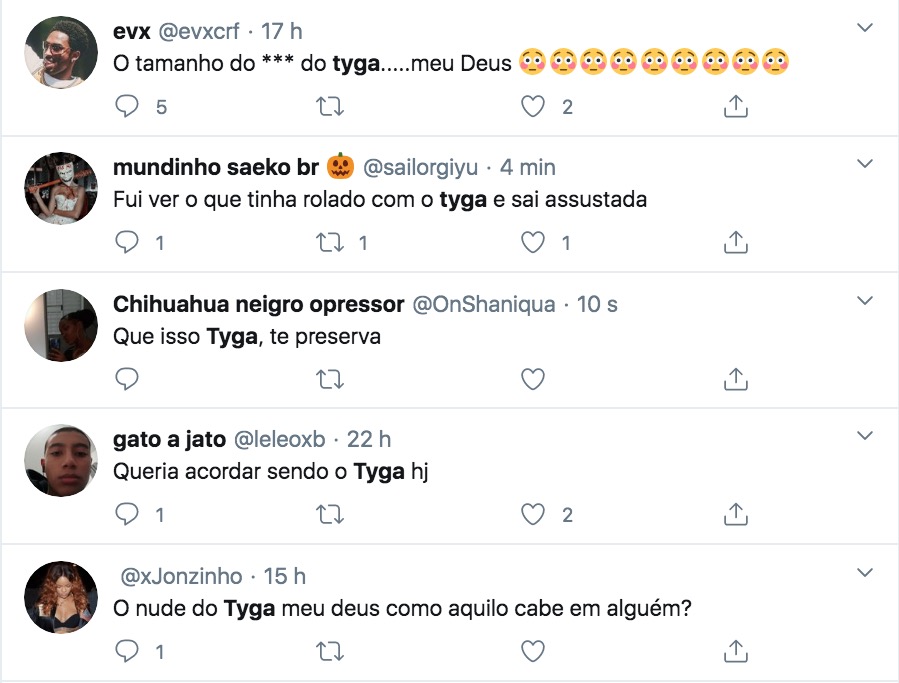The image size is (899, 683).
Task: Like Chihuahua neigro opressor's tweet
Action: 532,379
